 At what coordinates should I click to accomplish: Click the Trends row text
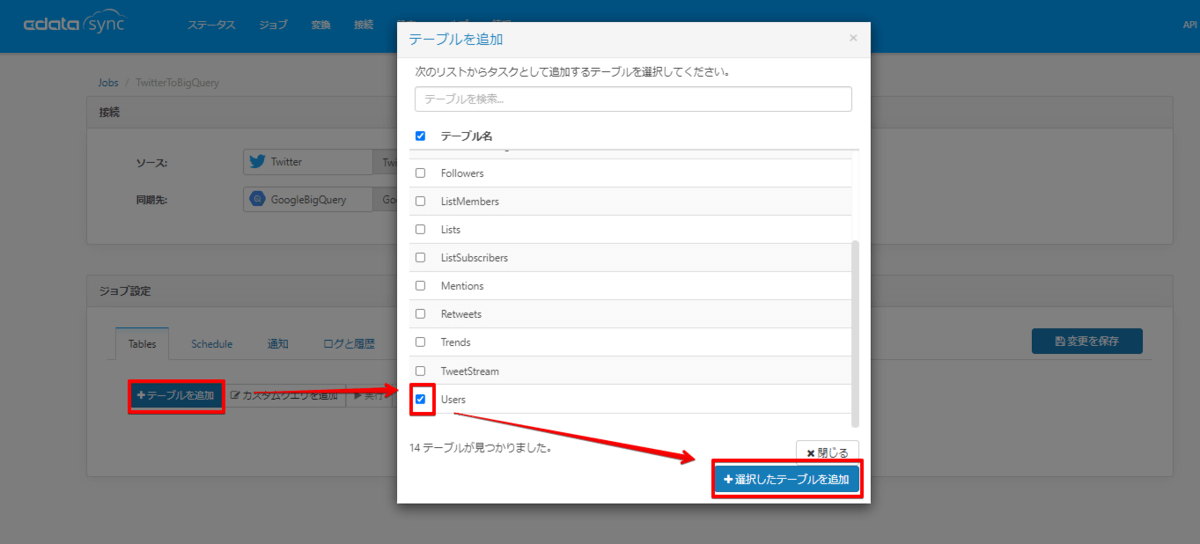[455, 342]
